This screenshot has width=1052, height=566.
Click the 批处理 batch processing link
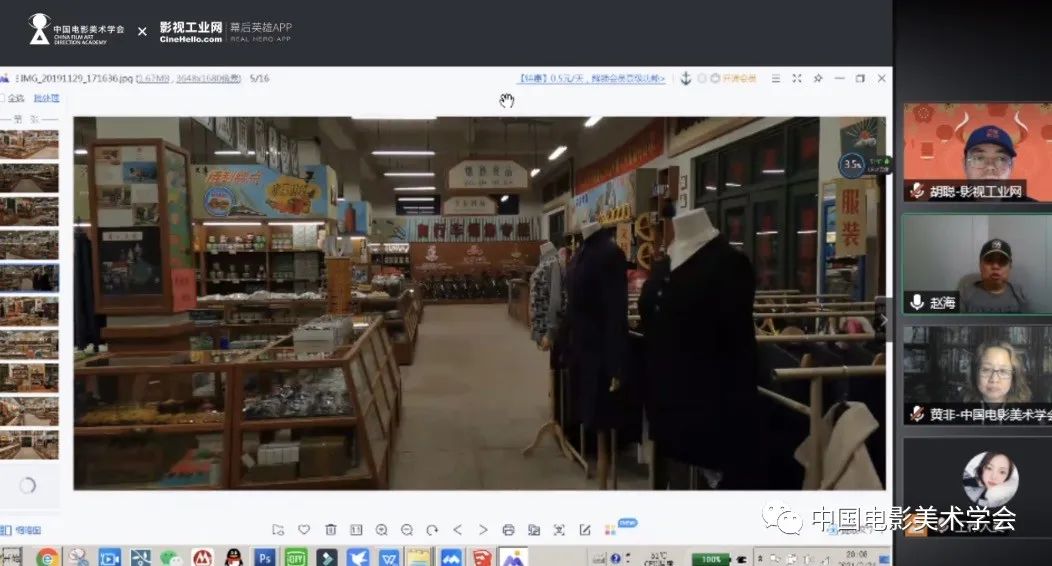click(x=46, y=98)
